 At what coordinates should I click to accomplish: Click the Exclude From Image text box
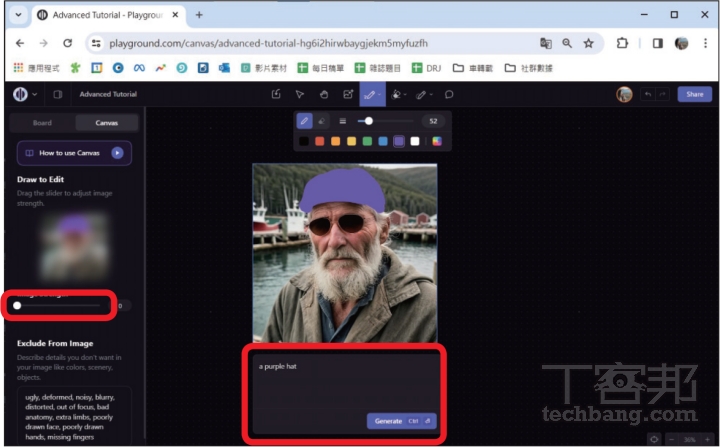(74, 417)
